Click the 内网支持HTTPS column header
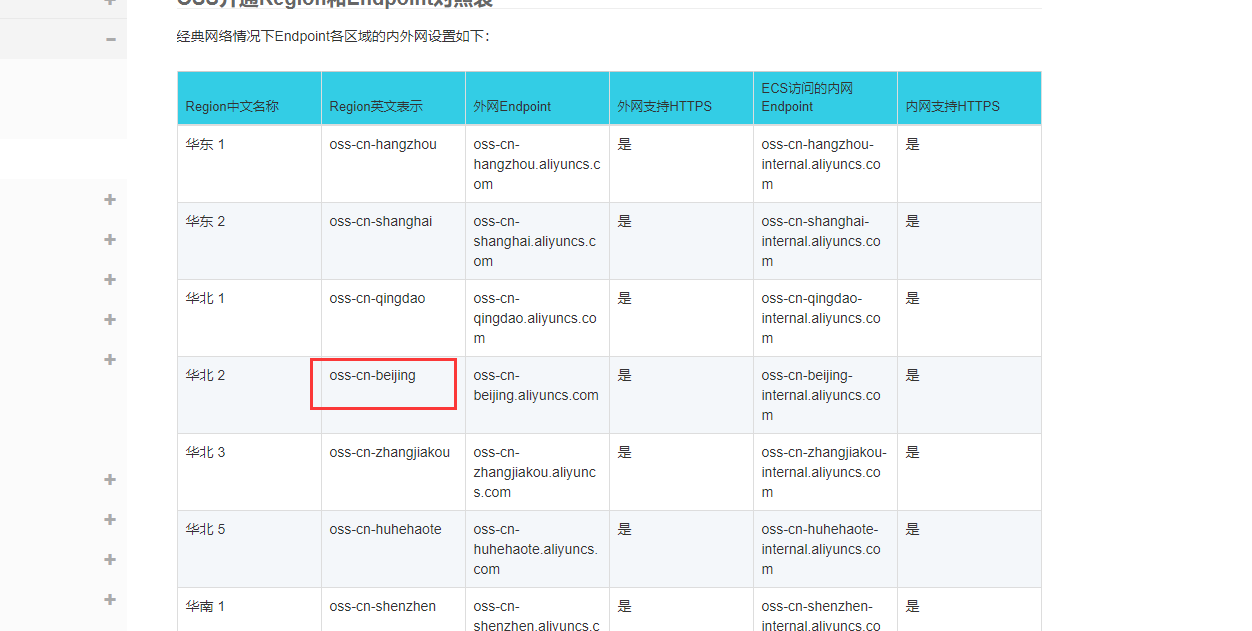The height and width of the screenshot is (631, 1252). click(952, 106)
